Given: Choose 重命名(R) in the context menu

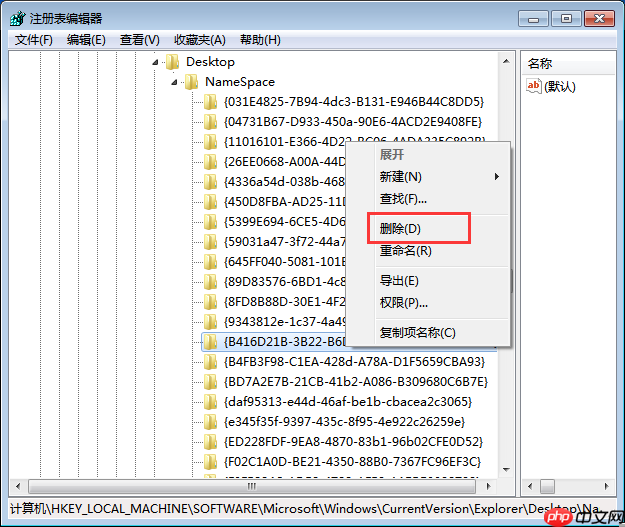Looking at the screenshot, I should pyautogui.click(x=406, y=251).
